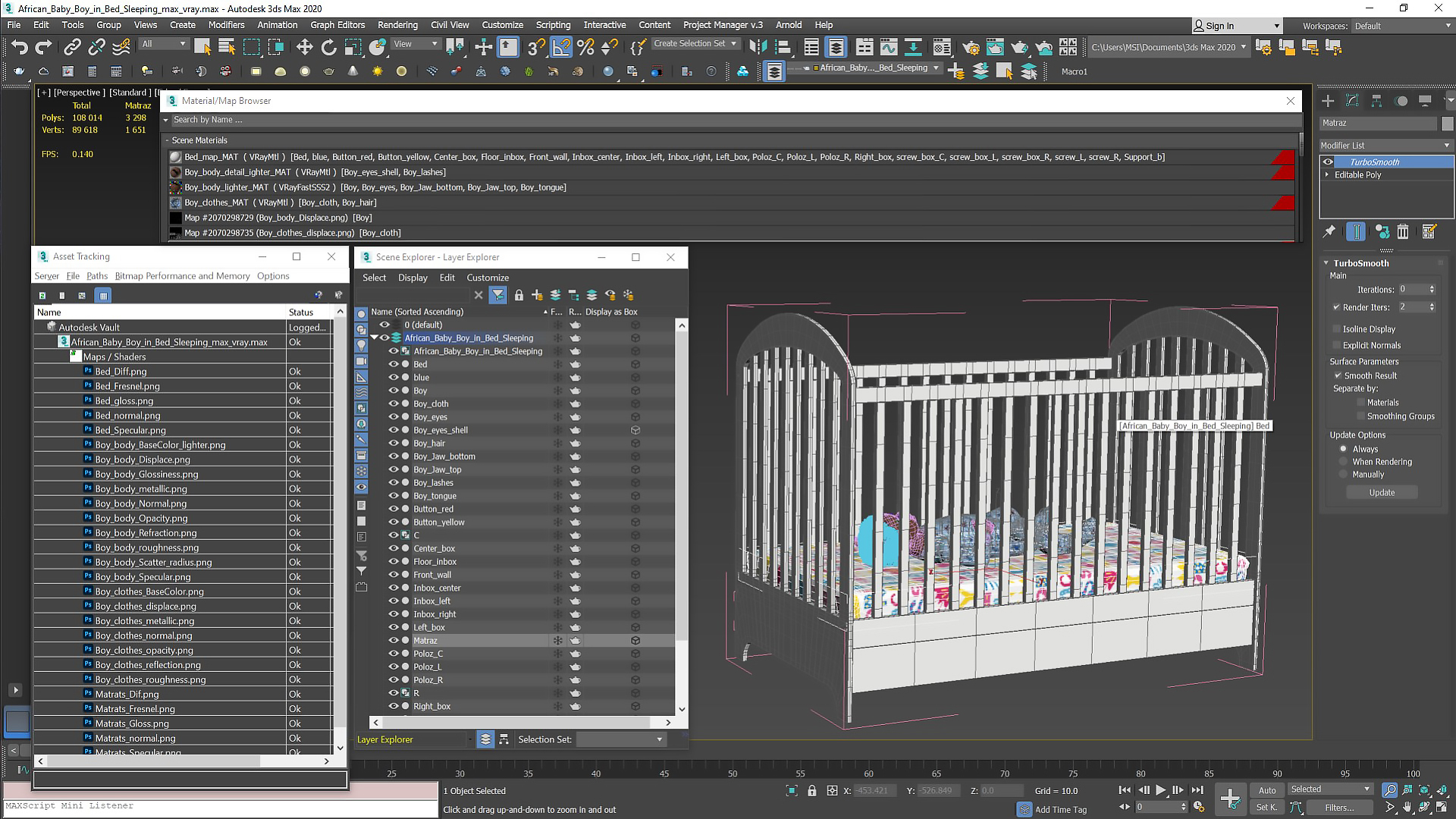Open Customize menu in Scene Explorer
The height and width of the screenshot is (819, 1456).
click(x=488, y=278)
